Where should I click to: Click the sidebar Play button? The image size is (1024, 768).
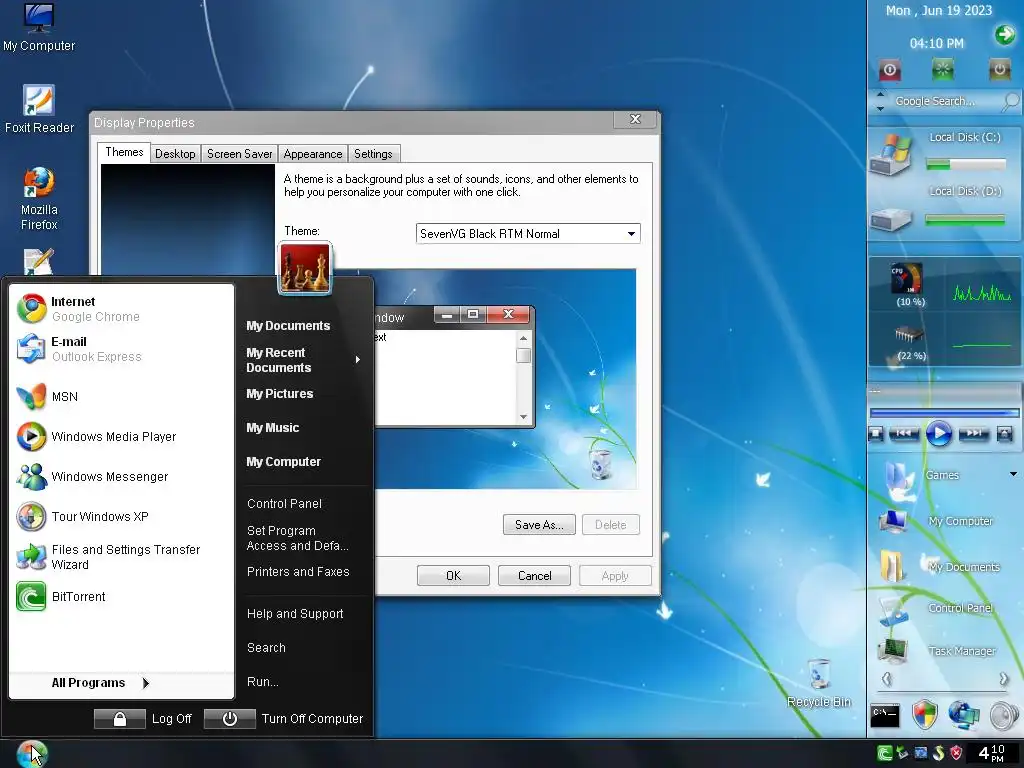938,433
